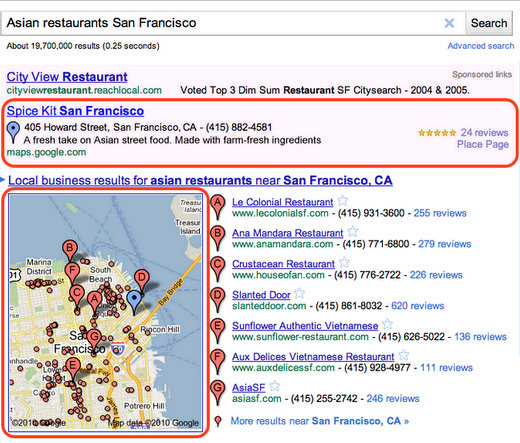Star the AsiaSF result
This screenshot has width=520, height=443.
click(x=275, y=386)
